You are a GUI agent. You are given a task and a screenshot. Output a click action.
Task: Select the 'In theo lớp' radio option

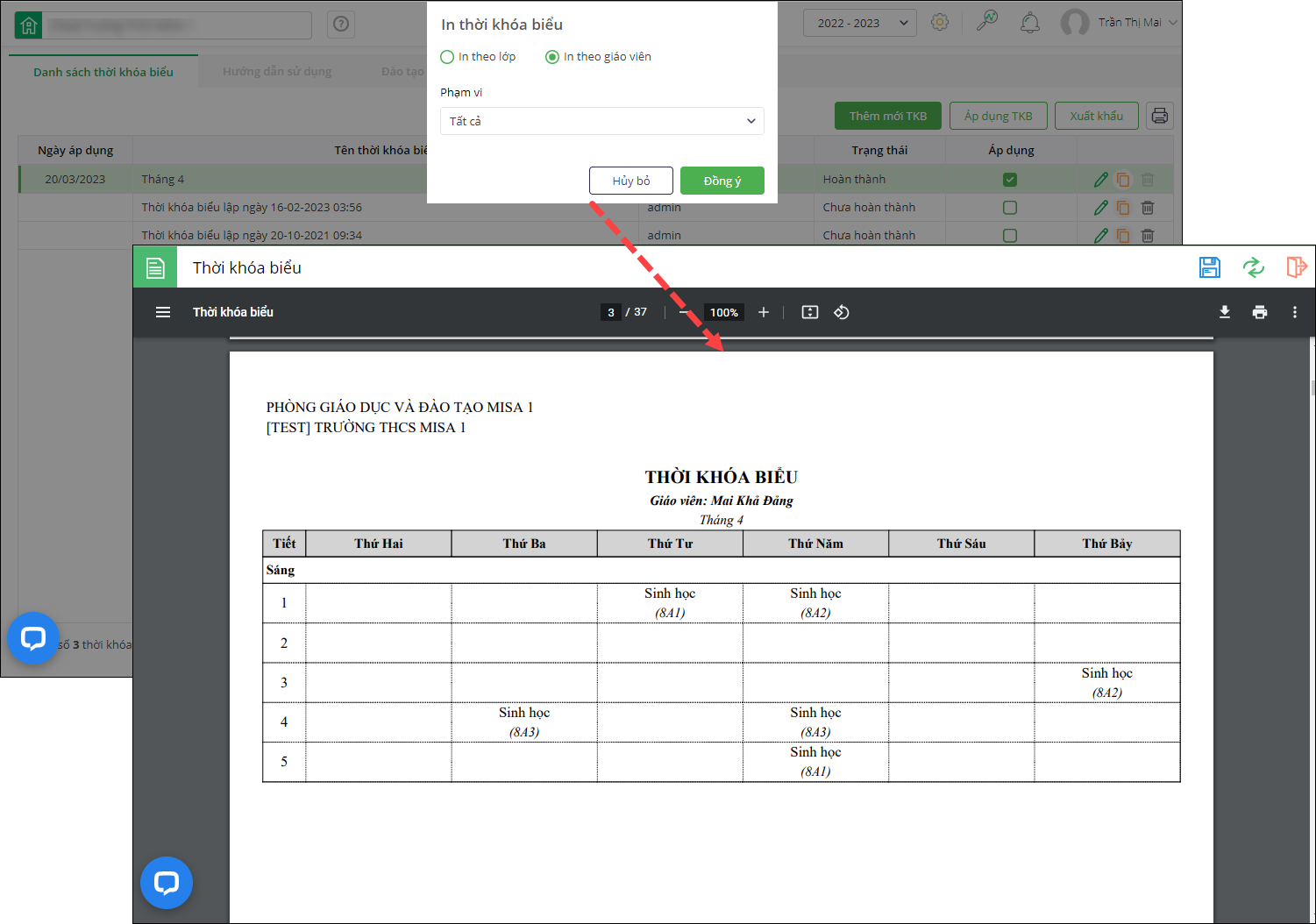[x=447, y=57]
